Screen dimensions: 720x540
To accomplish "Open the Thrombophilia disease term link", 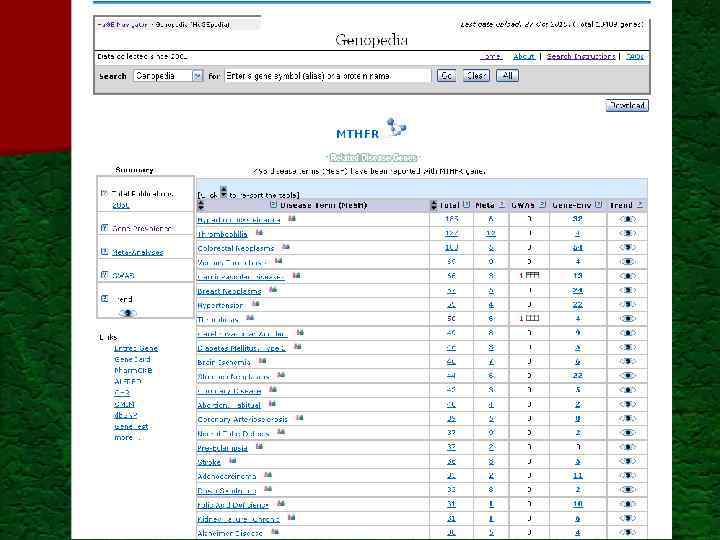I will click(222, 234).
